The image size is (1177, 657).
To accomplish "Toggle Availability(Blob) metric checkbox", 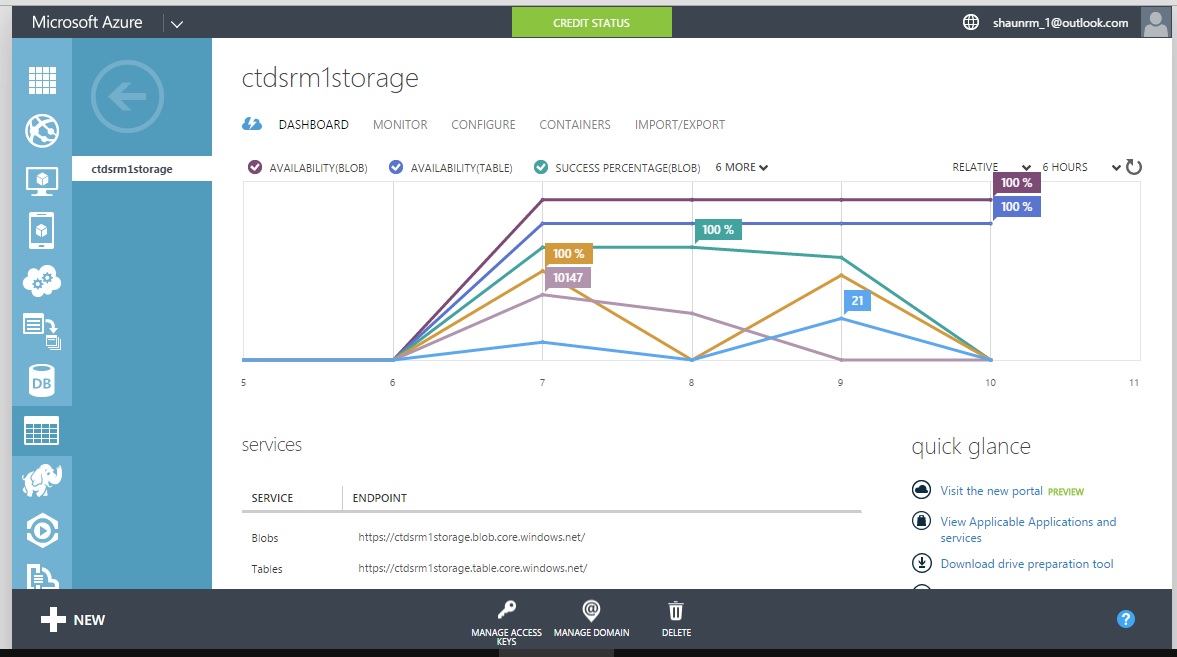I will click(255, 167).
